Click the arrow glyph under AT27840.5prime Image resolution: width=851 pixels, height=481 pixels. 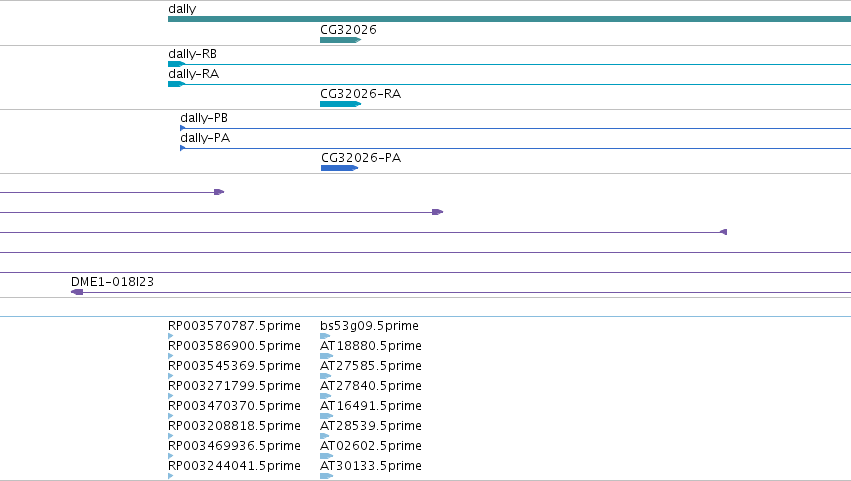[x=326, y=396]
